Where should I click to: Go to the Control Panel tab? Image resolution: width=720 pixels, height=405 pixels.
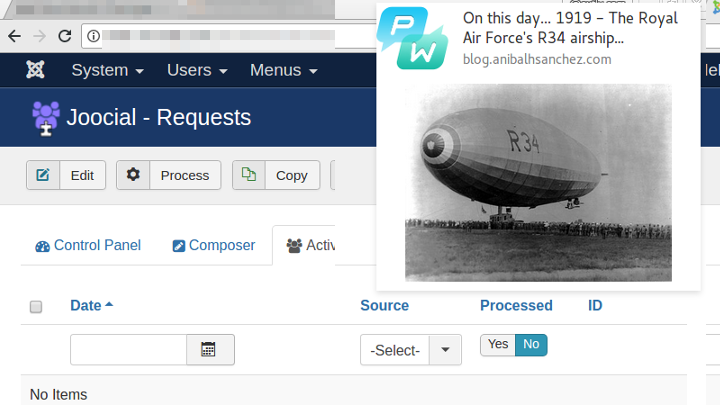[x=88, y=246]
